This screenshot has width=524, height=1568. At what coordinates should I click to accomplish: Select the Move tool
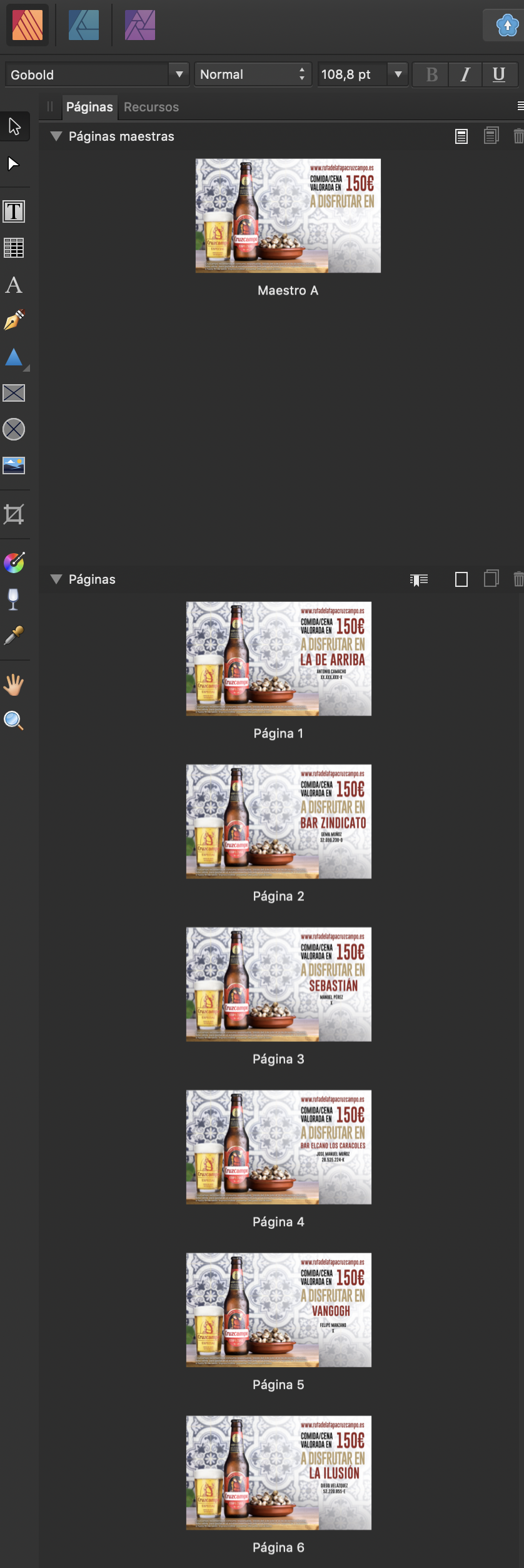14,126
